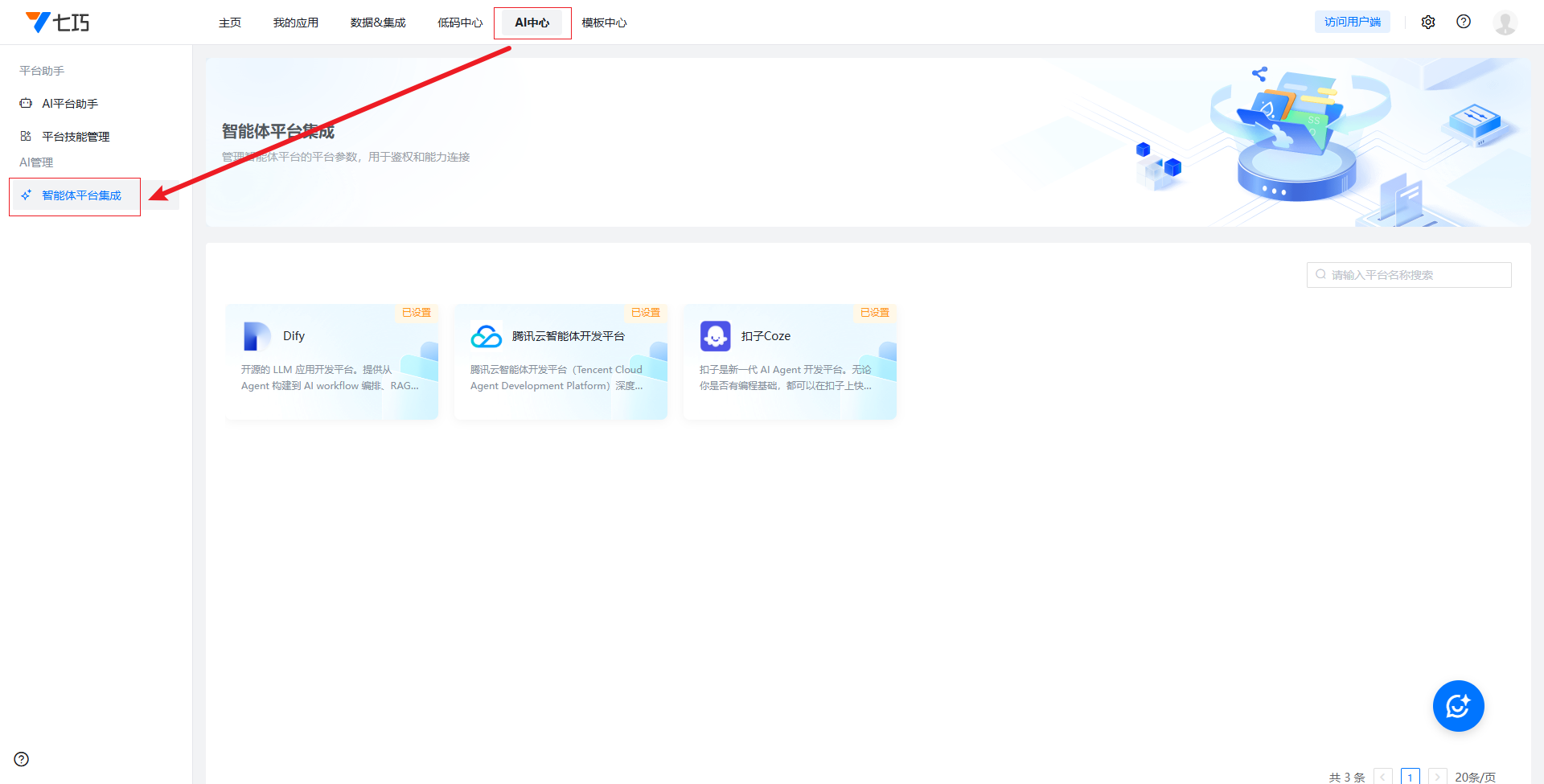Click the Dify platform logo

(x=257, y=336)
